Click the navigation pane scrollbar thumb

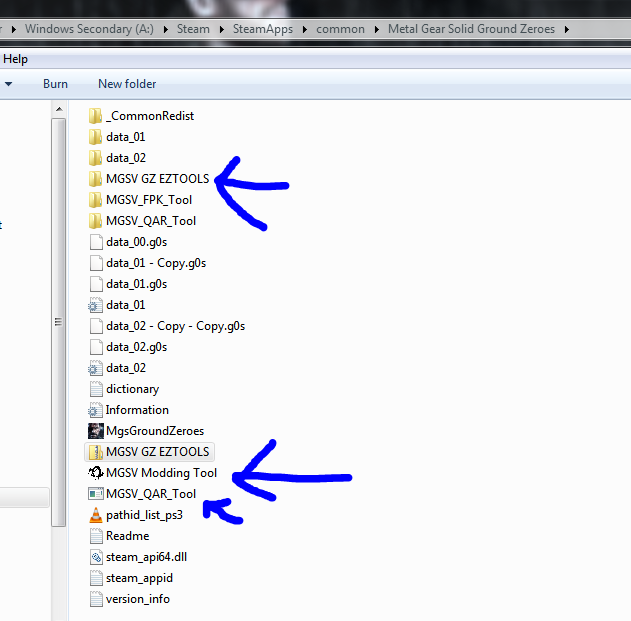coord(59,322)
